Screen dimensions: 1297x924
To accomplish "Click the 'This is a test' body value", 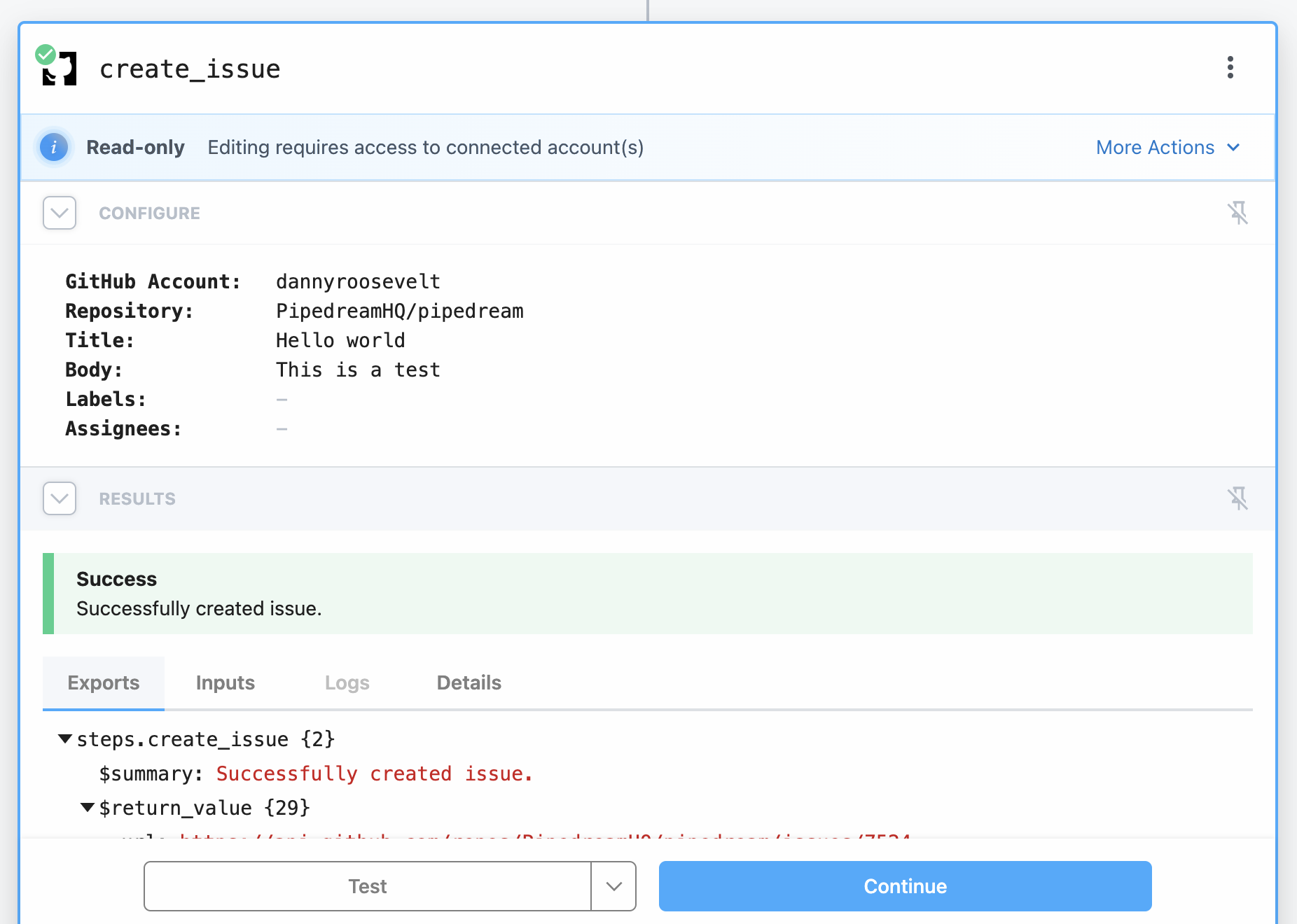I will [358, 370].
